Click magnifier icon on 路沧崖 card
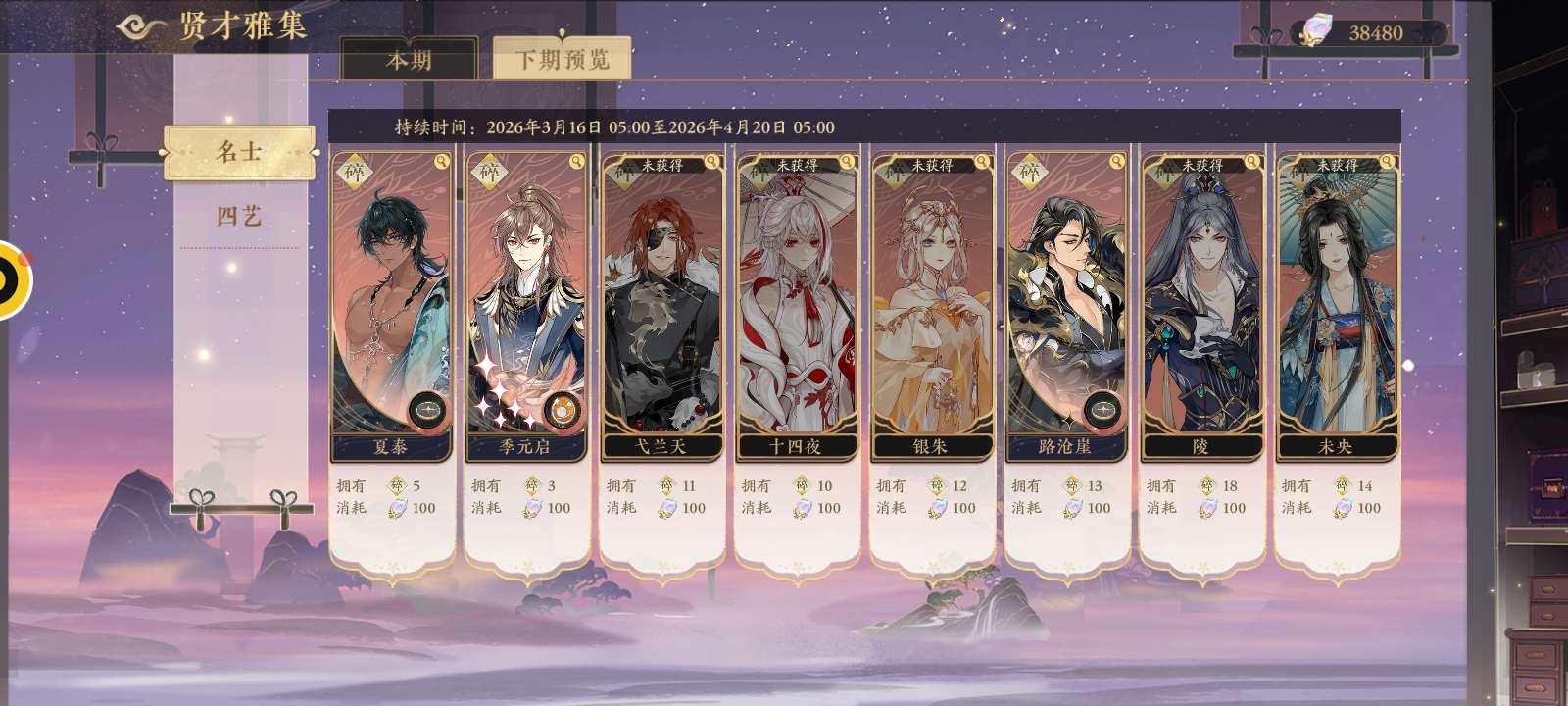This screenshot has width=1568, height=706. tap(1117, 162)
